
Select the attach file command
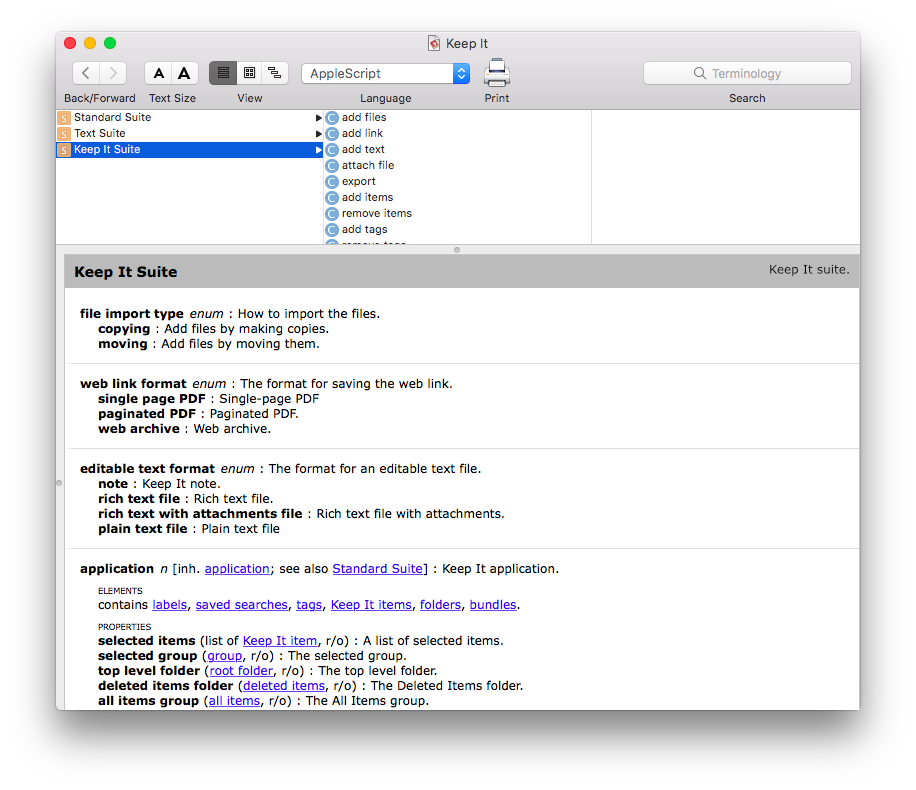pyautogui.click(x=368, y=165)
